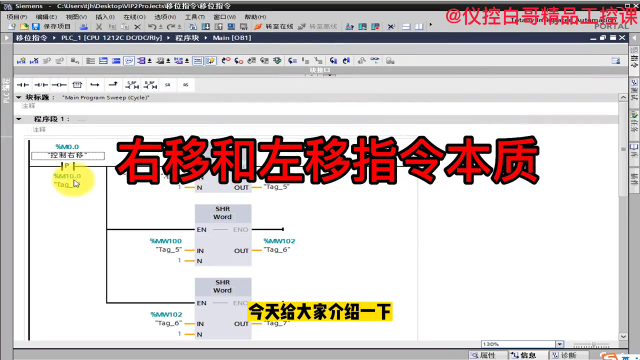The height and width of the screenshot is (360, 640).
Task: Collapse 程序段 1 network
Action: pos(19,119)
